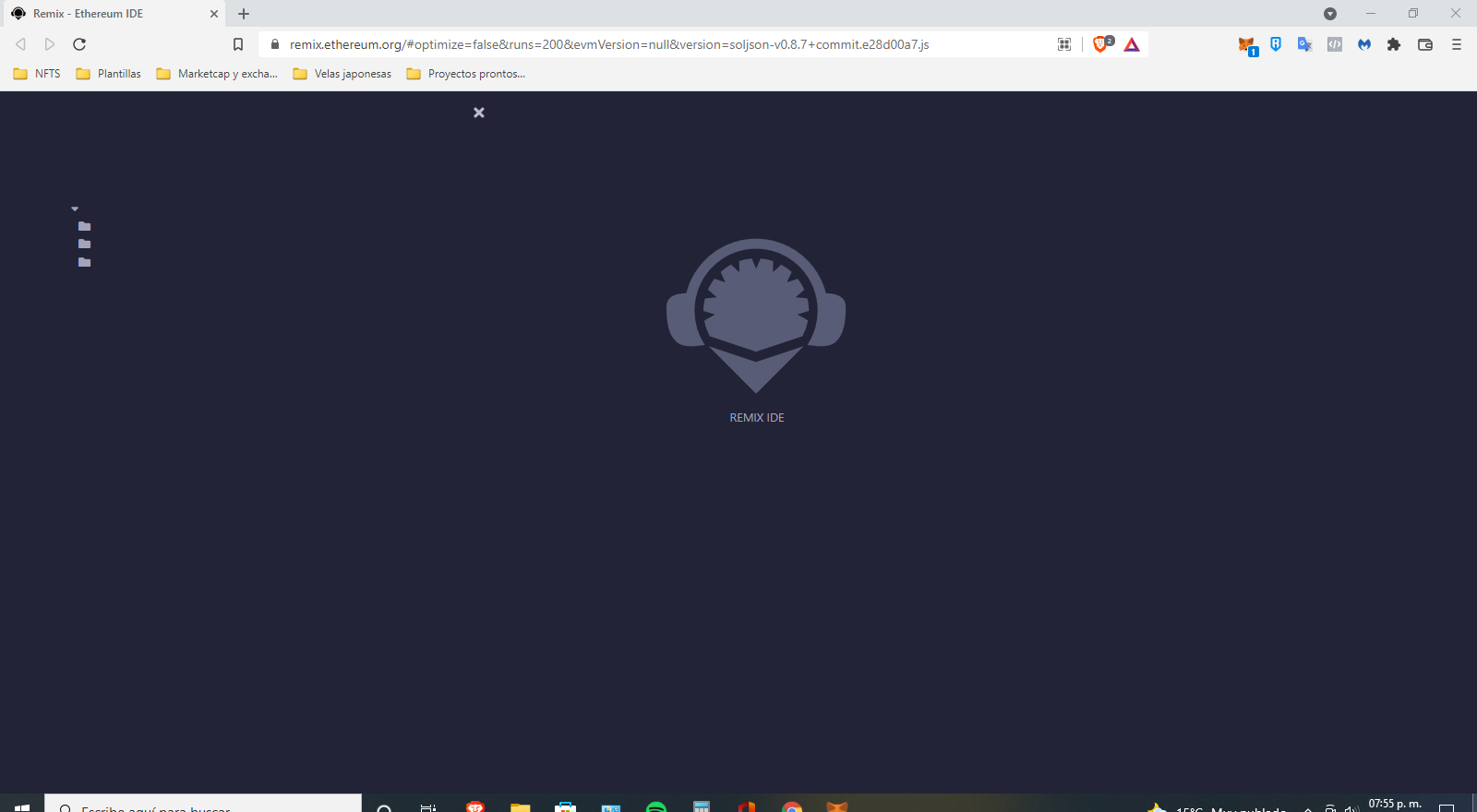
Task: Open the Proyectos prontos... bookmarks folder
Action: [466, 74]
